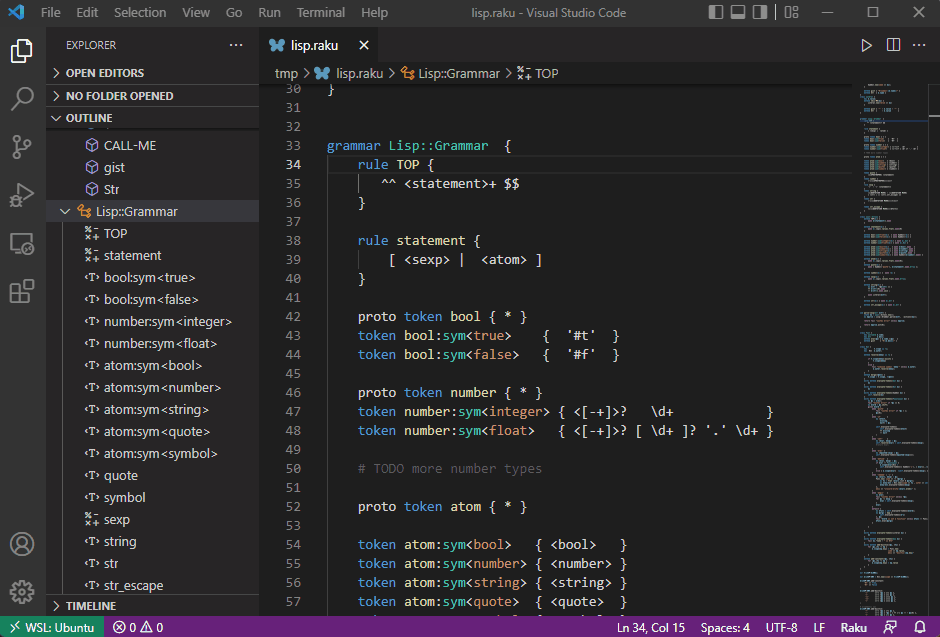This screenshot has width=940, height=637.
Task: Open the notifications bell in status bar
Action: tap(920, 627)
